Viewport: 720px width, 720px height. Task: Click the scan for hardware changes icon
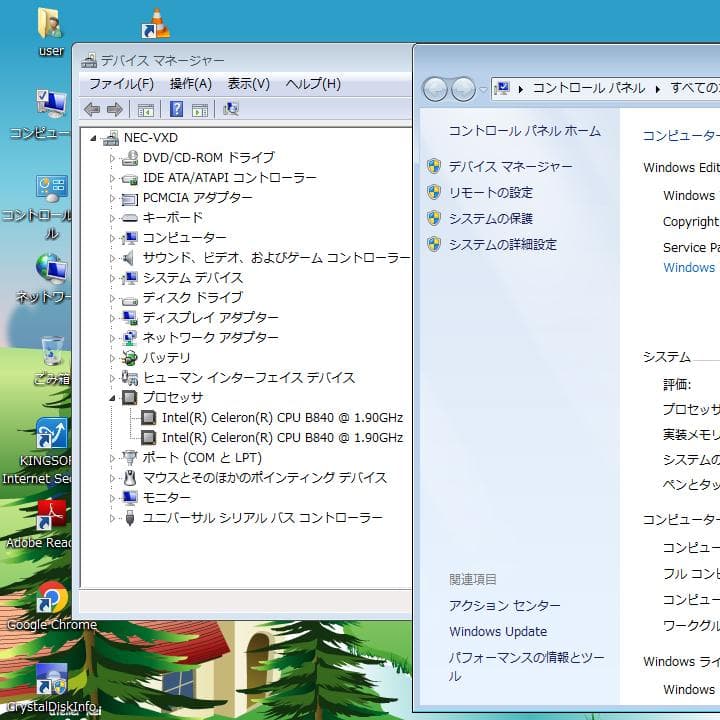(231, 109)
